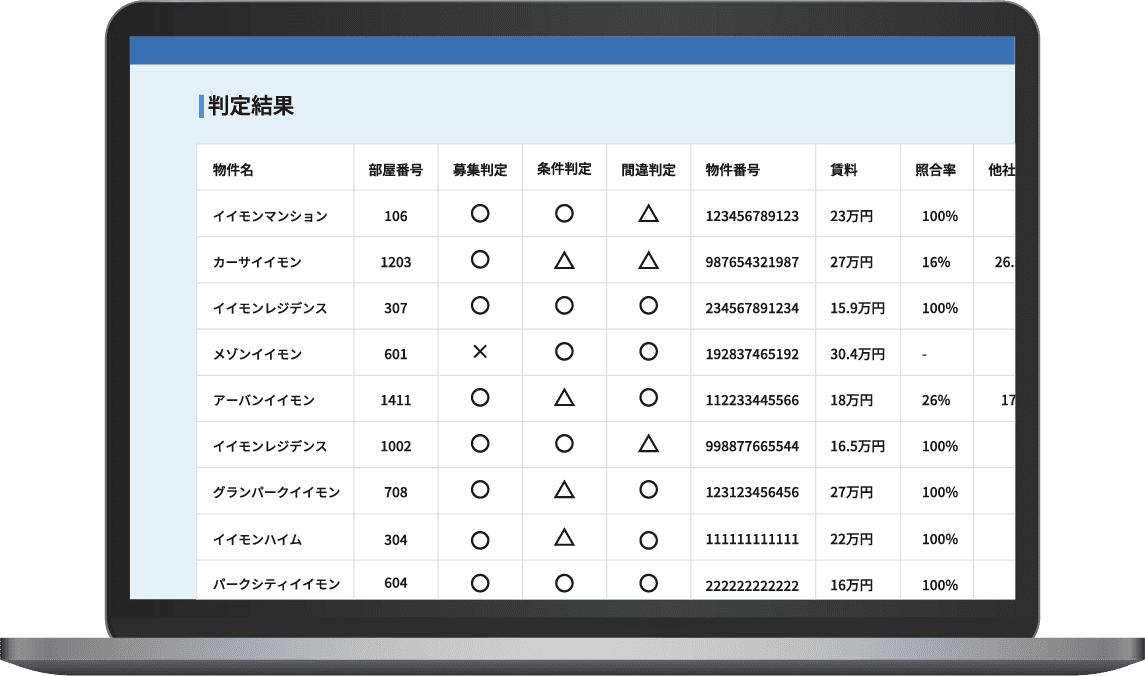This screenshot has width=1145, height=676.
Task: Click the × mark in メゾンイイモン row
Action: (x=480, y=352)
